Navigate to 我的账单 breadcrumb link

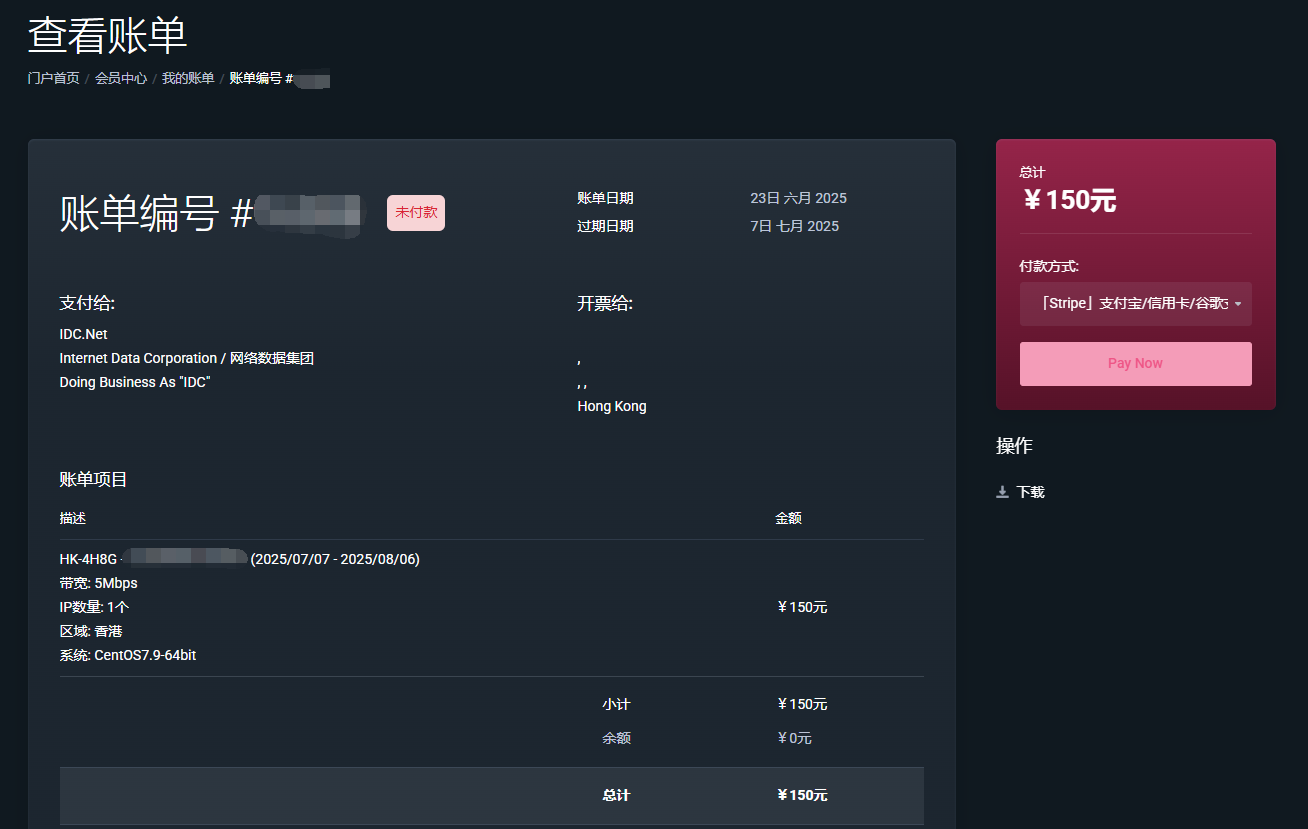tap(188, 78)
